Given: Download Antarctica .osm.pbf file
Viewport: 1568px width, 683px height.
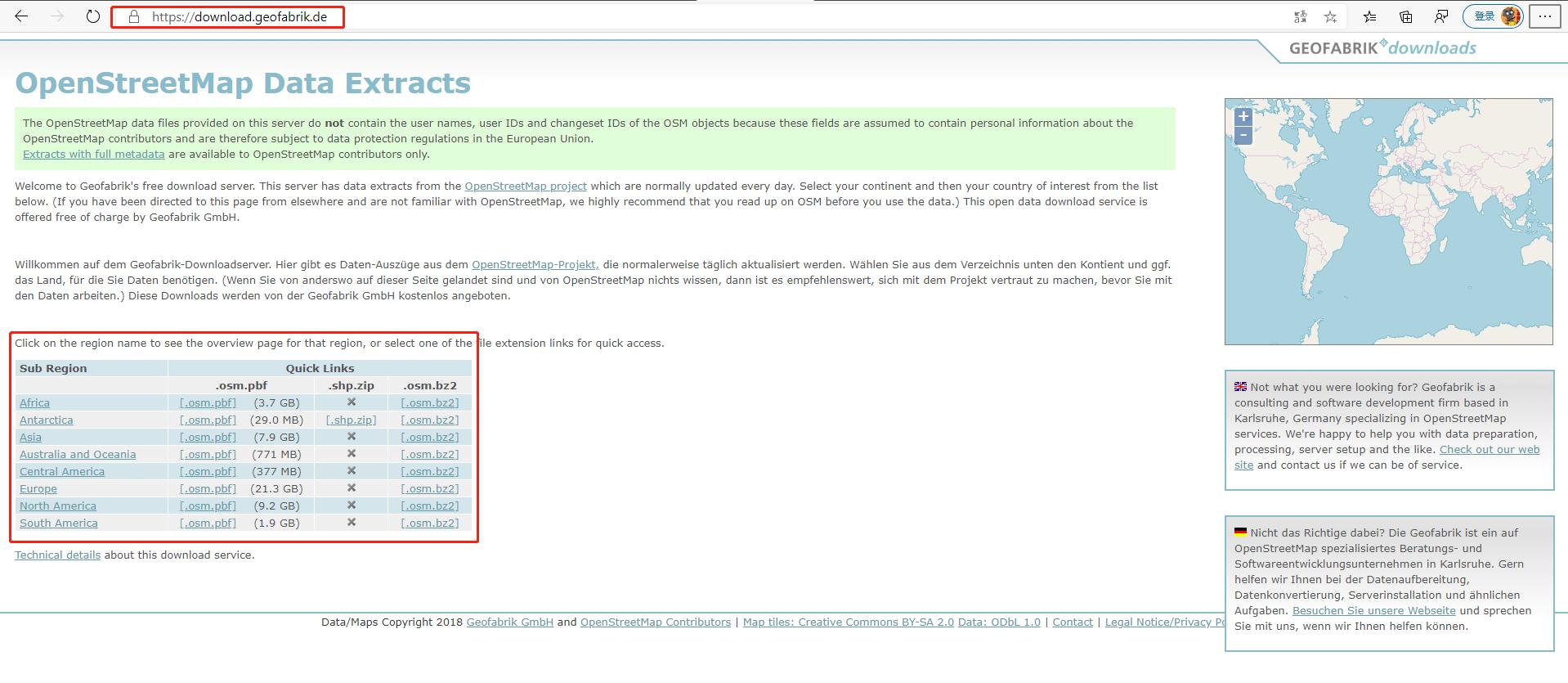Looking at the screenshot, I should pyautogui.click(x=208, y=420).
